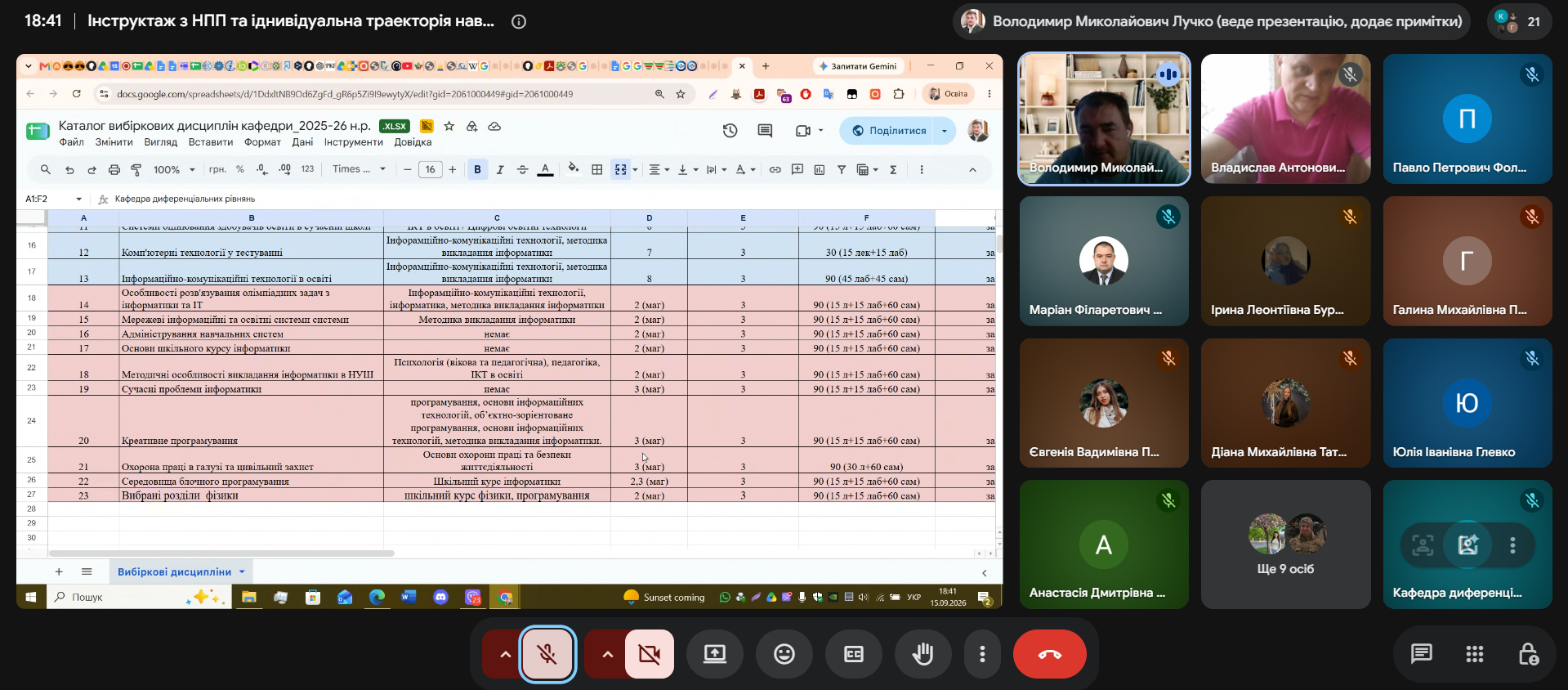
Task: Open the 100% zoom dropdown in Sheets
Action: click(175, 170)
